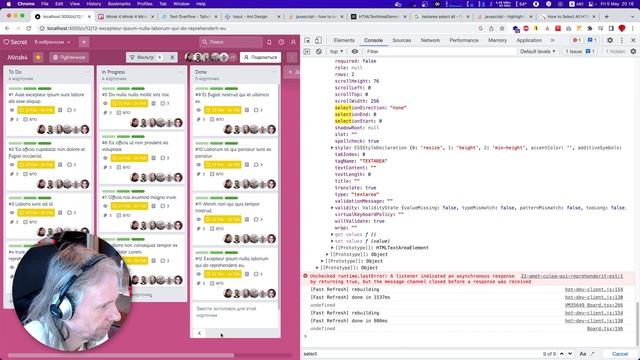Show the console sidebar icon

(x=307, y=51)
